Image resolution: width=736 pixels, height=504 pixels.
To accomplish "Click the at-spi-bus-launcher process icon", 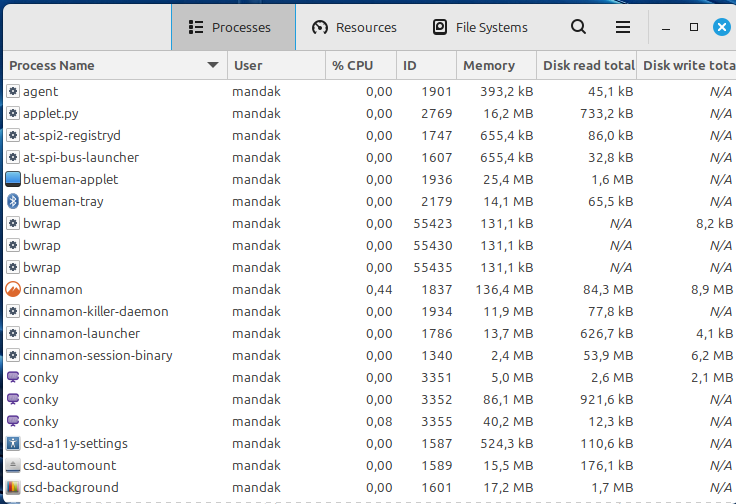I will [x=13, y=157].
